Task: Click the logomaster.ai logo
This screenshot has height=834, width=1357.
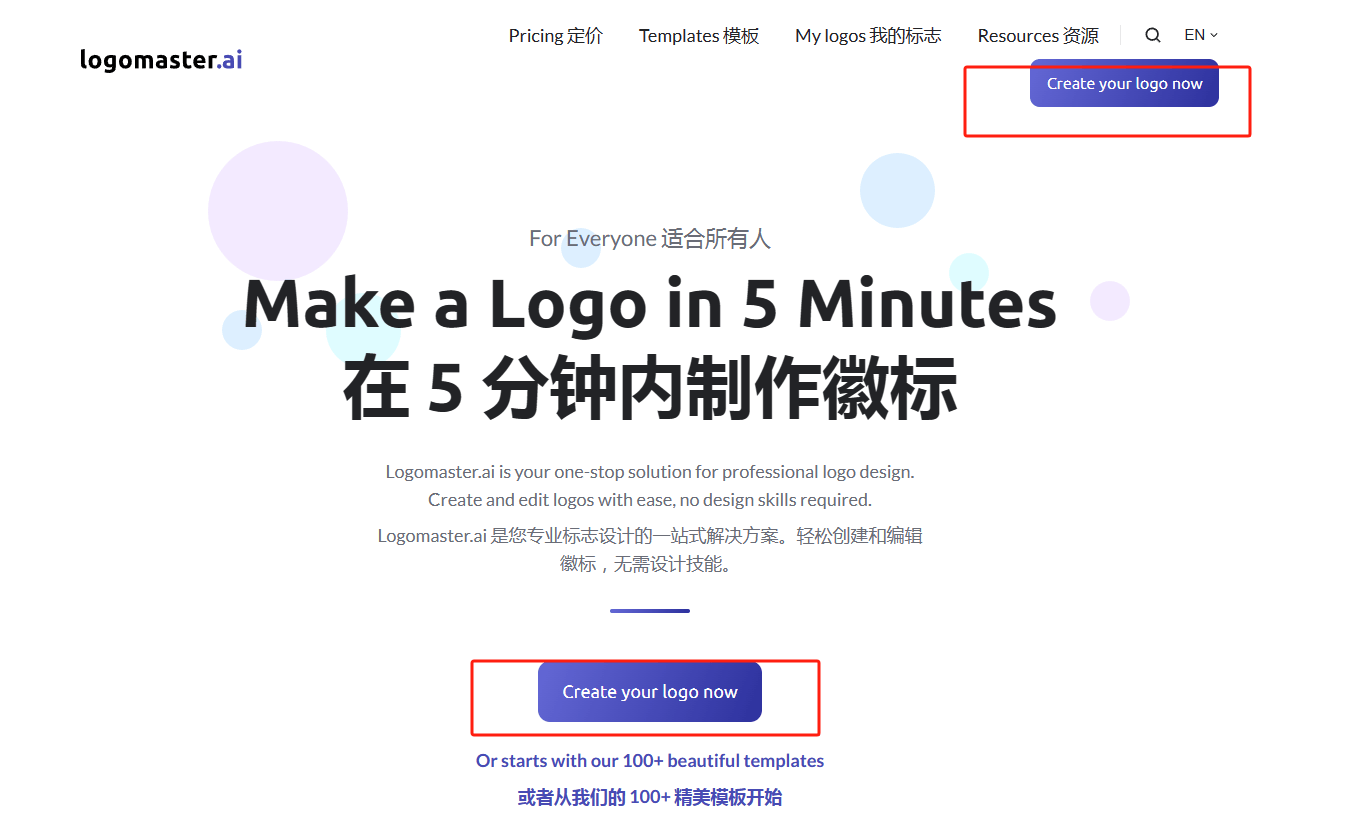Action: click(160, 58)
